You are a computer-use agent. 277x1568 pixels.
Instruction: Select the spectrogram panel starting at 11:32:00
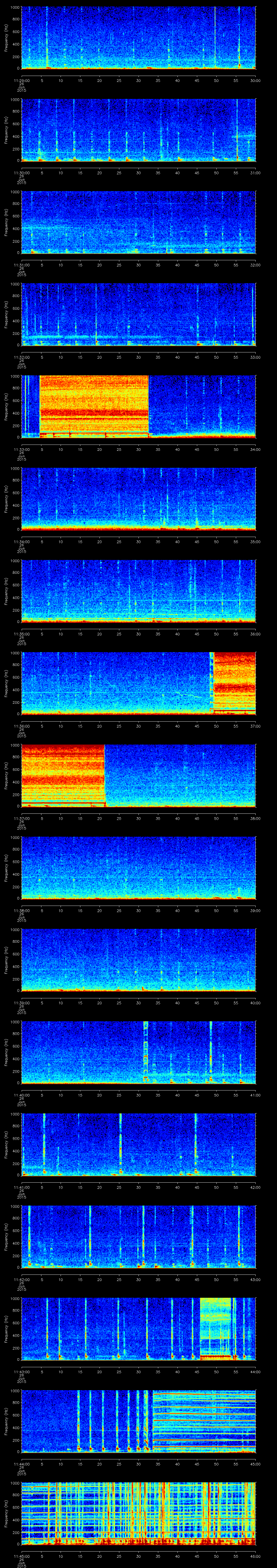click(138, 315)
